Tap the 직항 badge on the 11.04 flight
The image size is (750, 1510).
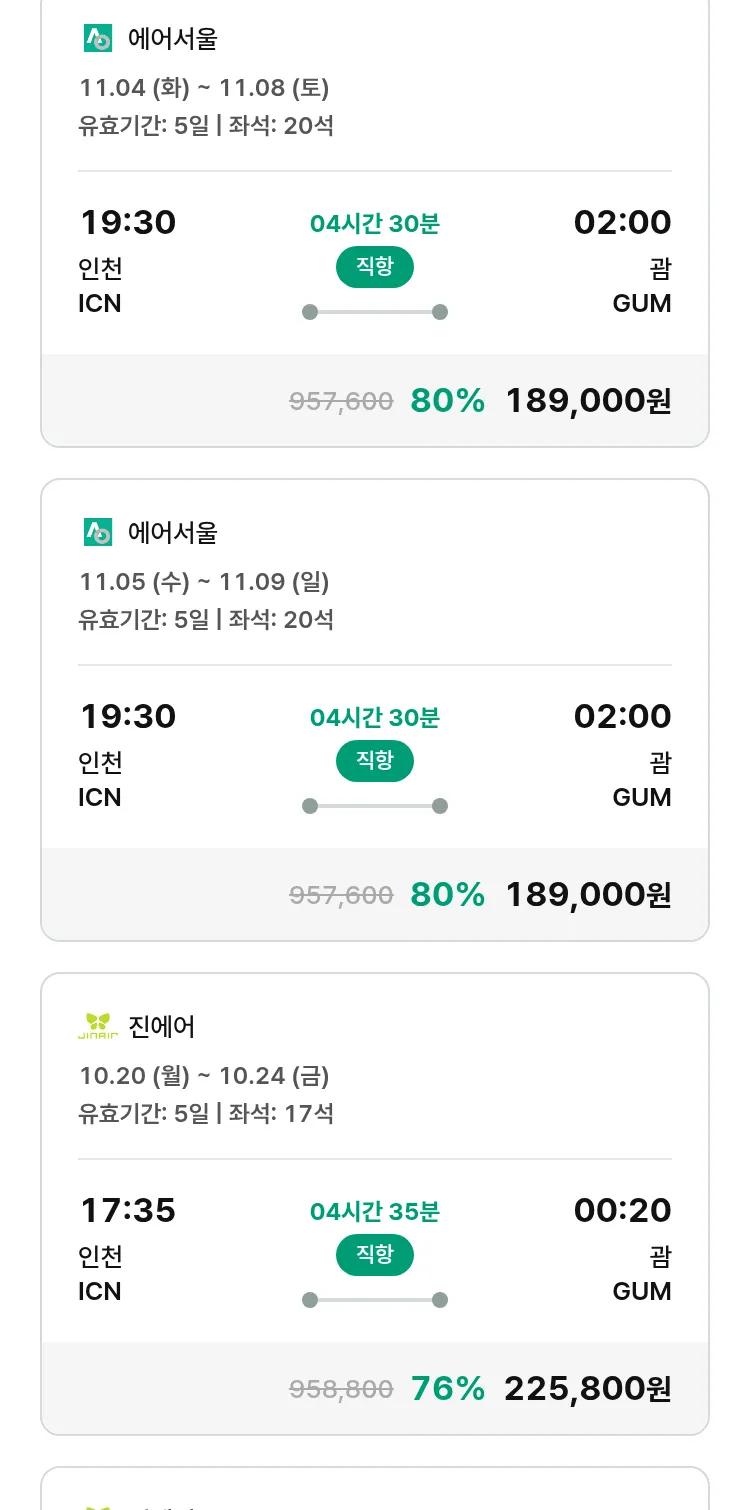point(374,267)
